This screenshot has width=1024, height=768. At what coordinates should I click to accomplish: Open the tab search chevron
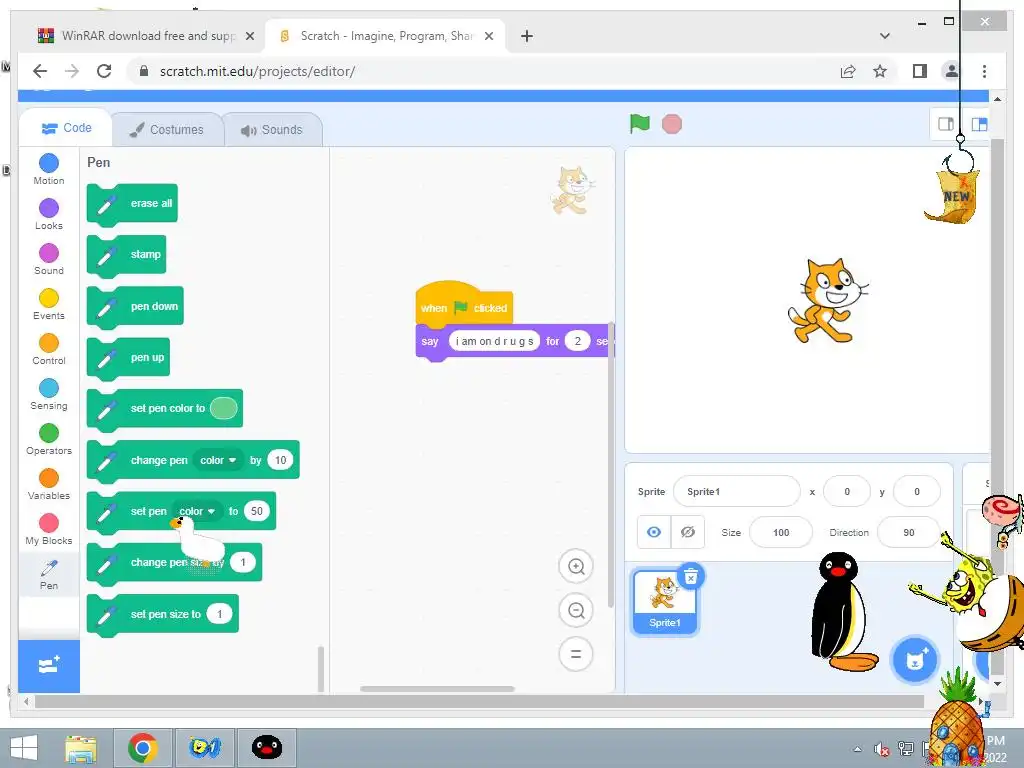(884, 36)
